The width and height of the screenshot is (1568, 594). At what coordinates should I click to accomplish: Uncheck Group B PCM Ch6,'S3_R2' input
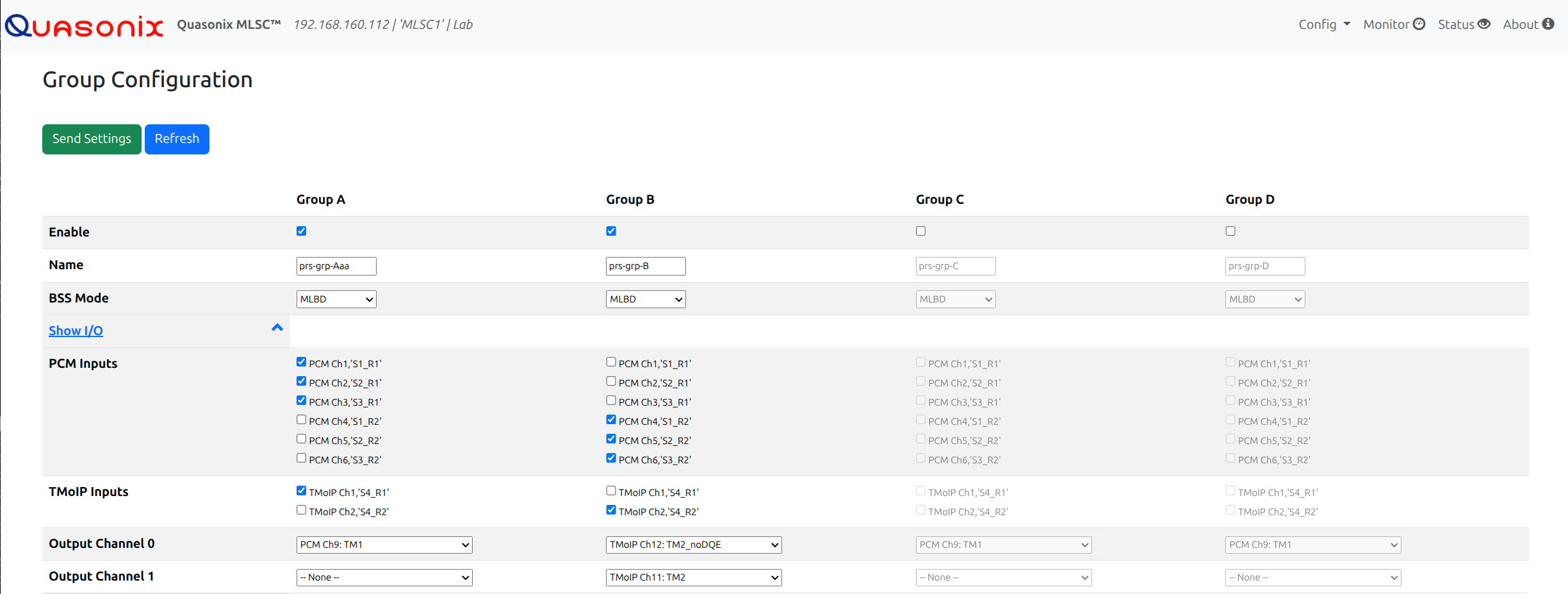(611, 458)
